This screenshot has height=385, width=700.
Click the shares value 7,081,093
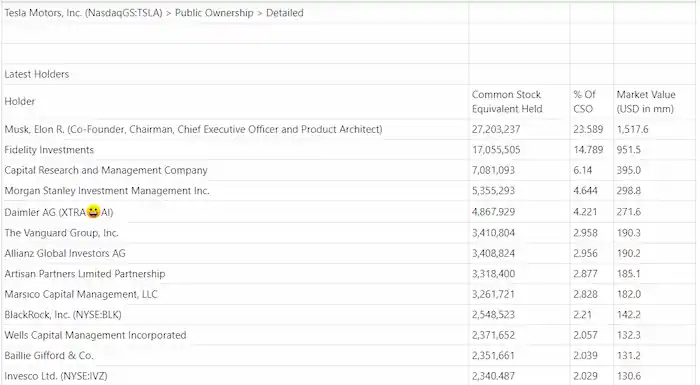tap(493, 170)
